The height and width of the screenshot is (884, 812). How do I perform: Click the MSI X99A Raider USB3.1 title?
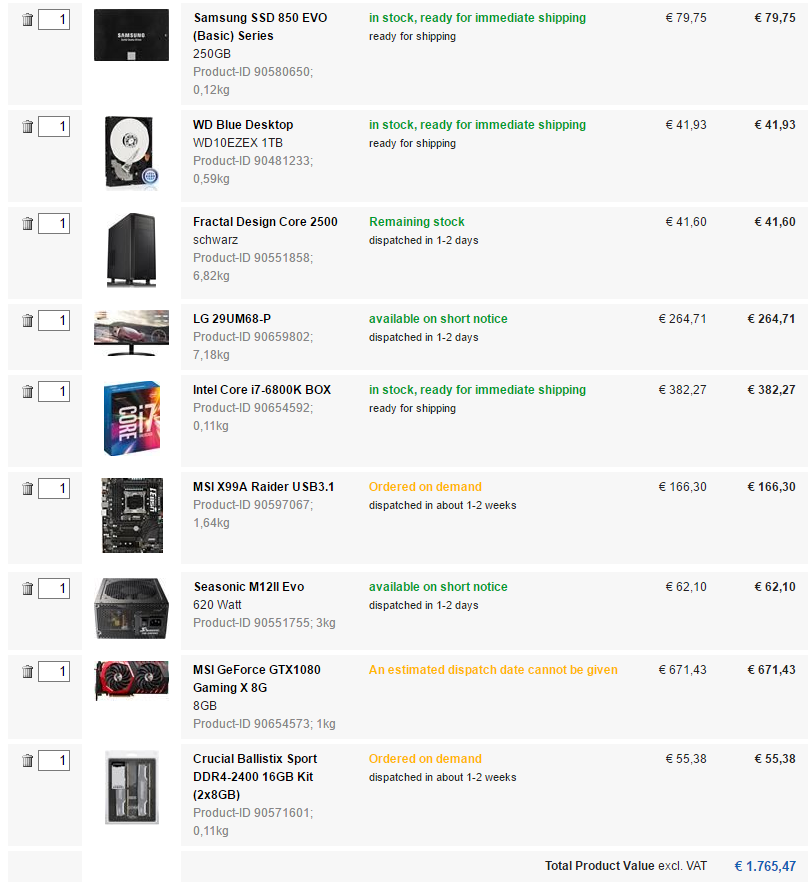263,487
